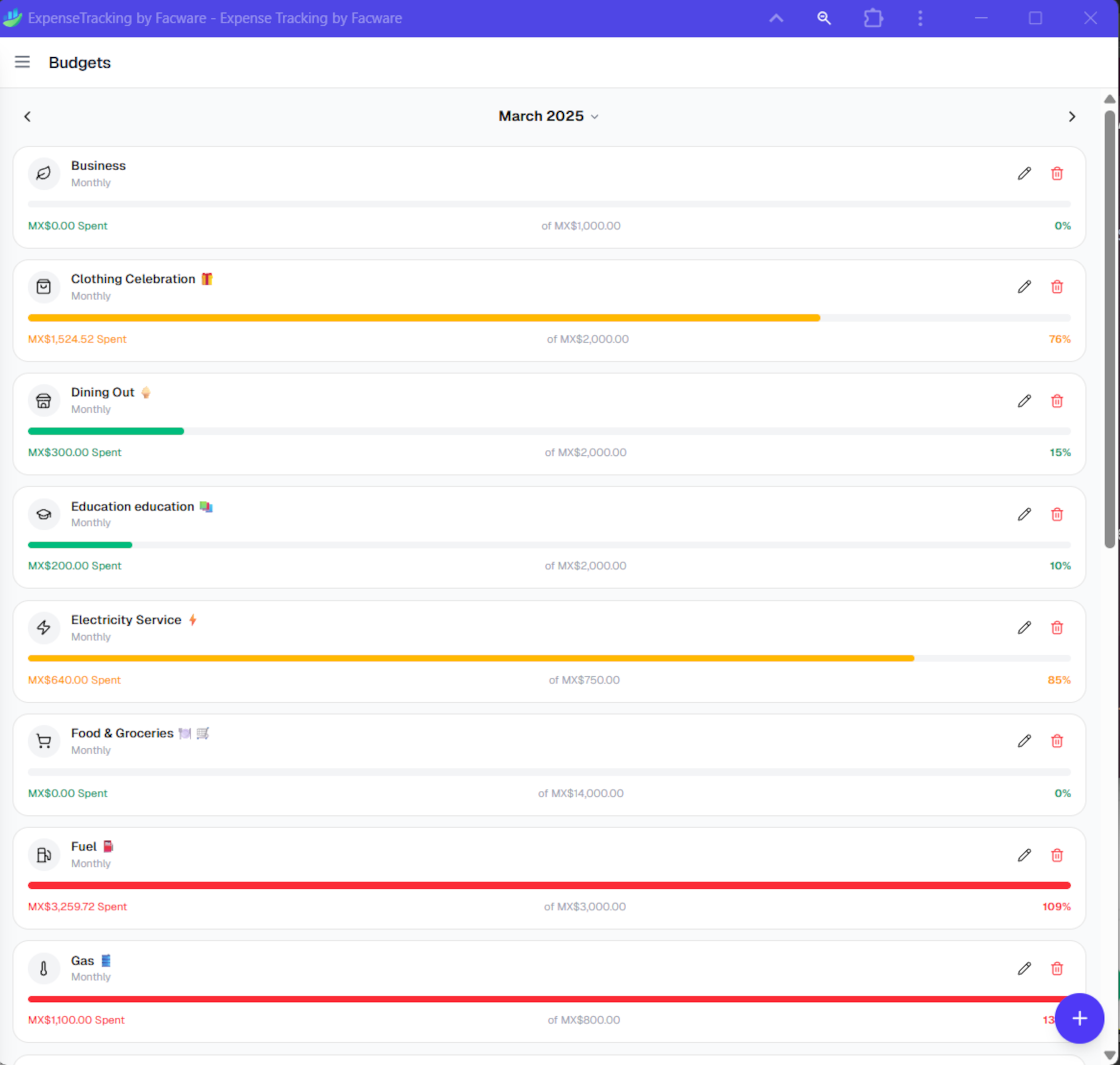Click the Food & Groceries cart icon
Screen dimensions: 1120x1065
pyautogui.click(x=44, y=741)
